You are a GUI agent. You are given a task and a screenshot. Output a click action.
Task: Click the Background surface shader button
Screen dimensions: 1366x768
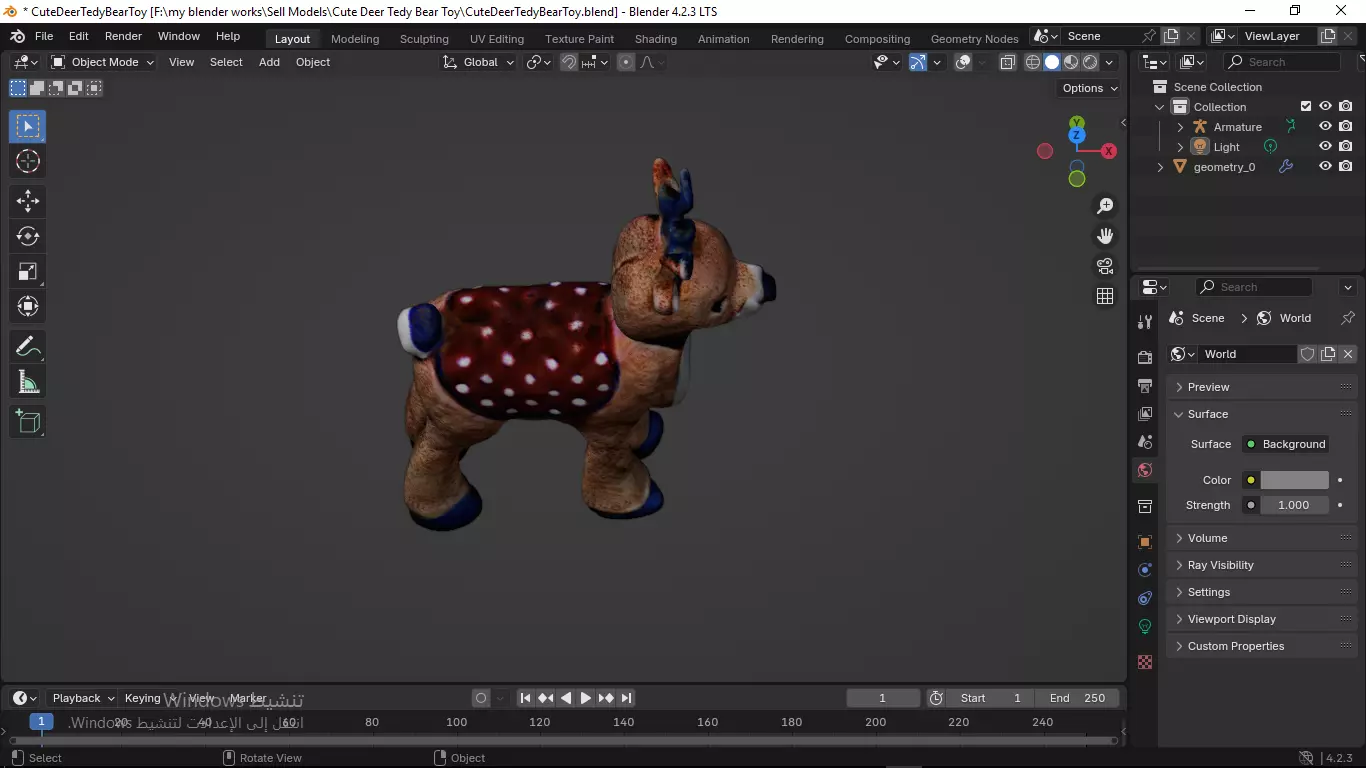(1285, 444)
